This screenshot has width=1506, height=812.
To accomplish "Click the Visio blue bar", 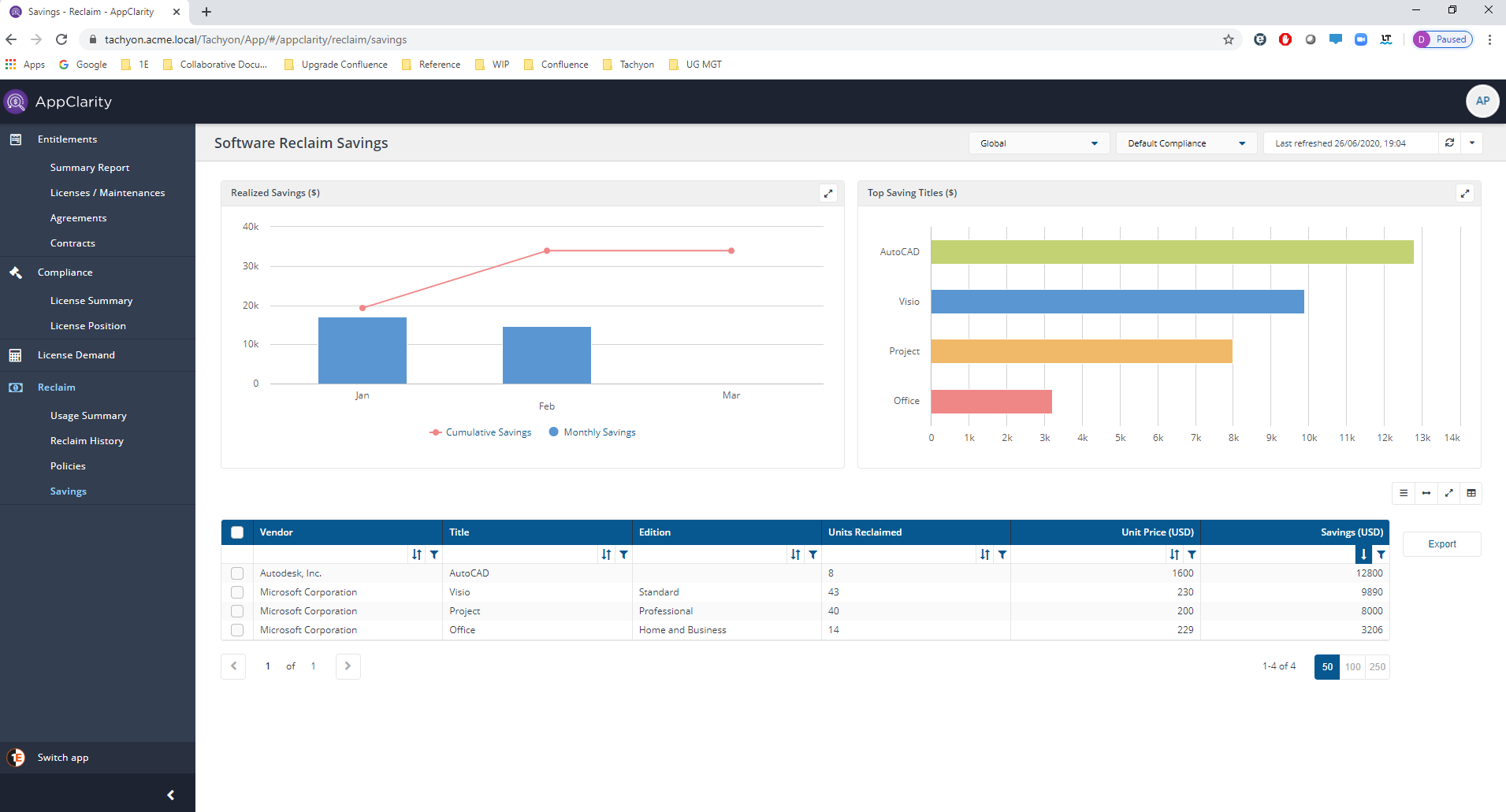I will pos(1117,302).
